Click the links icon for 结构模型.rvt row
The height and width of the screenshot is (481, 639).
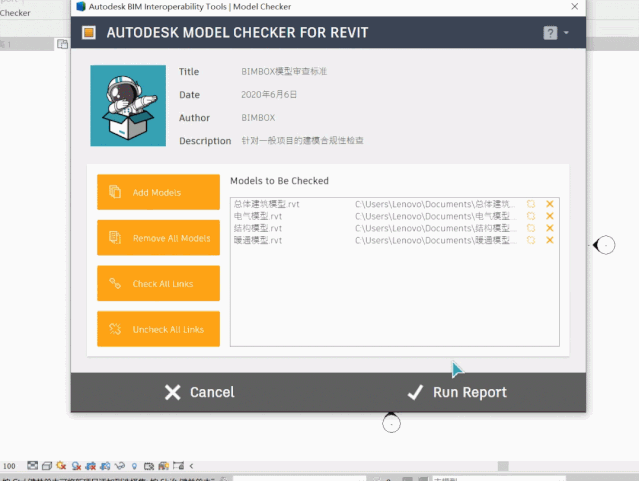[x=531, y=228]
